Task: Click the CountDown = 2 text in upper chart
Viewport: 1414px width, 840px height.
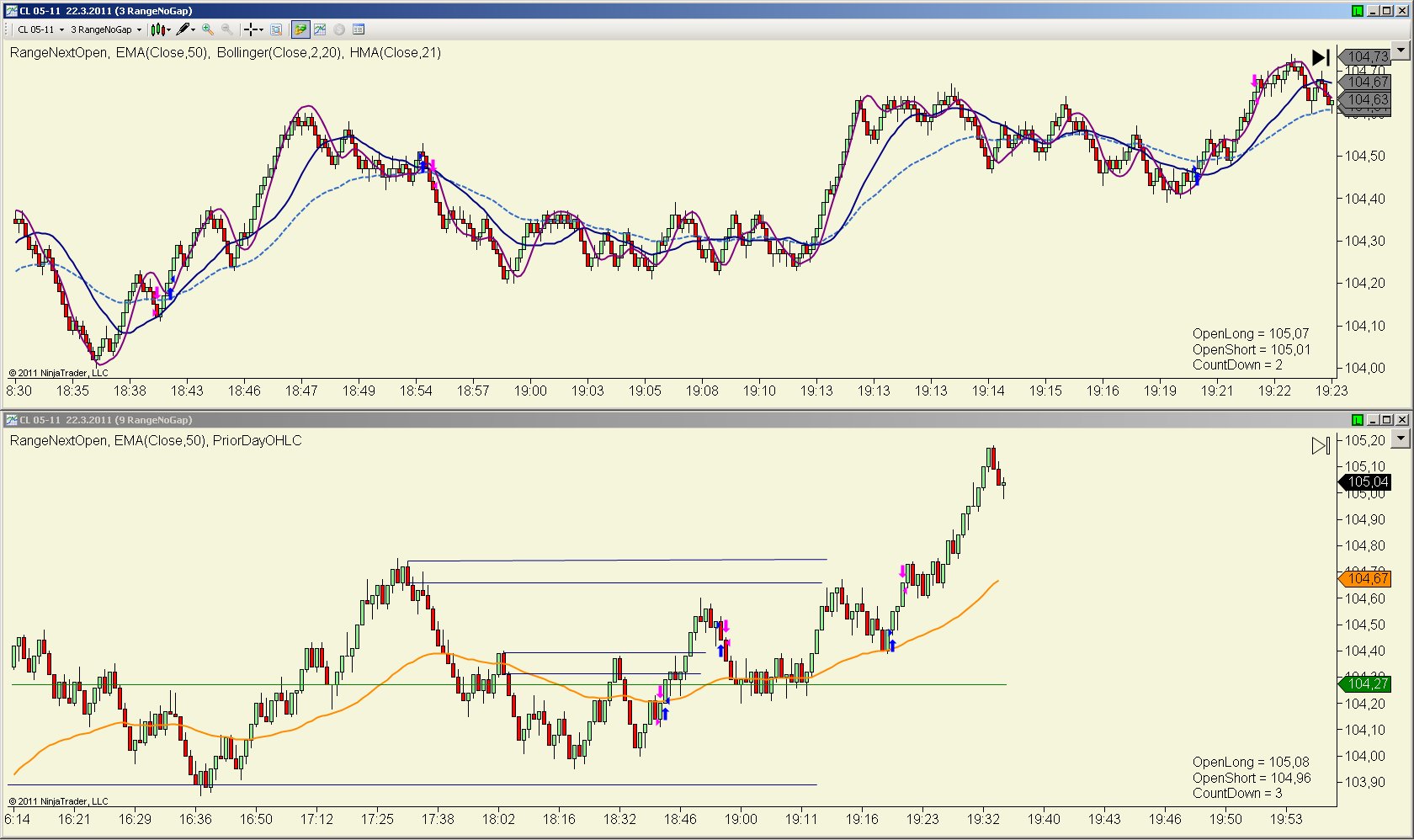Action: tap(1237, 364)
